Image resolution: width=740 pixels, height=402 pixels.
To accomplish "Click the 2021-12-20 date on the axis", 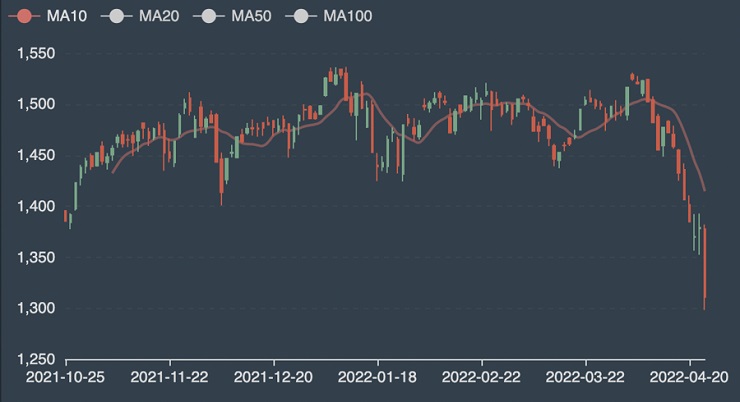I will pos(274,380).
